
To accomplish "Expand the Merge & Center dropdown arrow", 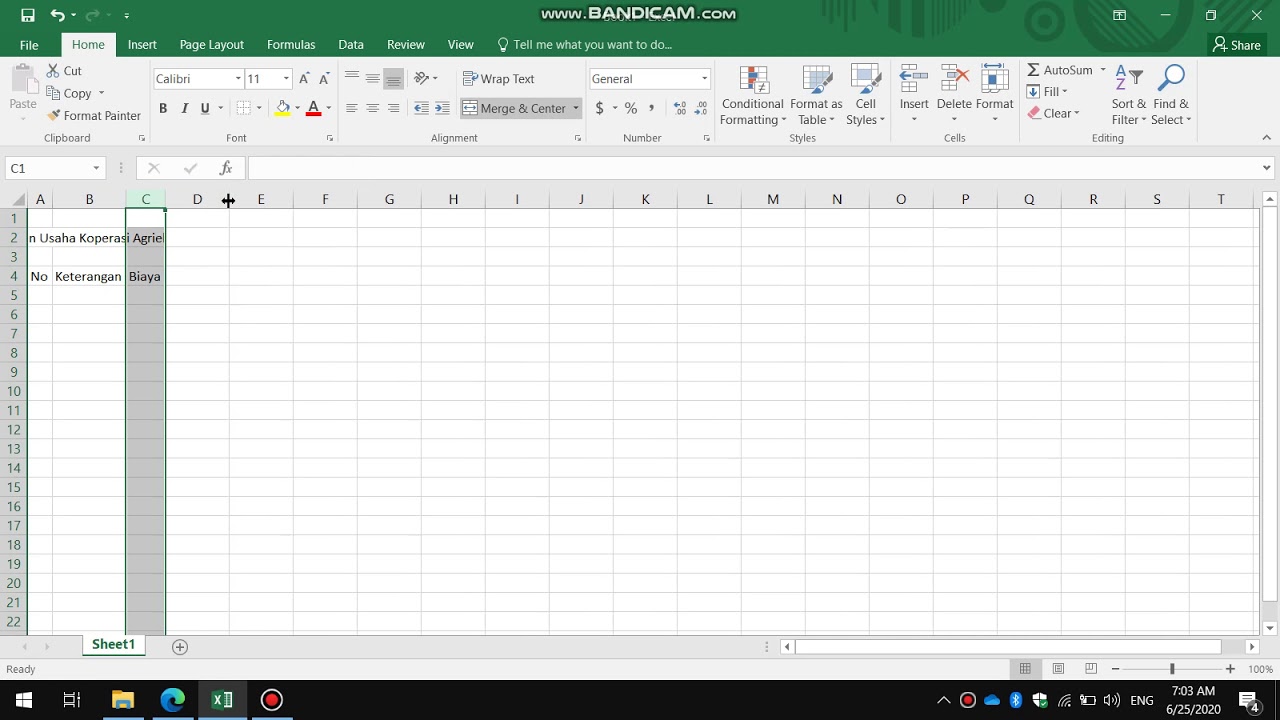I will point(576,108).
